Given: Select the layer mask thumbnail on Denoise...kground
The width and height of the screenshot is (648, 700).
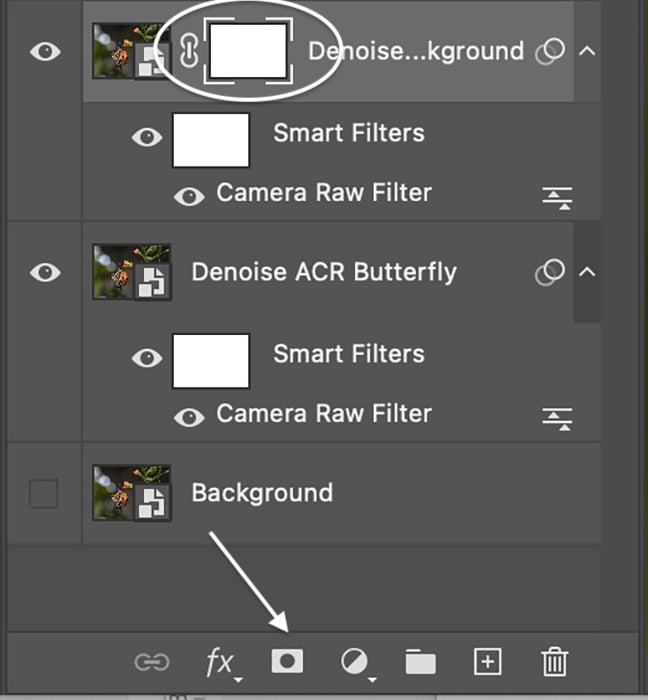Looking at the screenshot, I should [248, 51].
